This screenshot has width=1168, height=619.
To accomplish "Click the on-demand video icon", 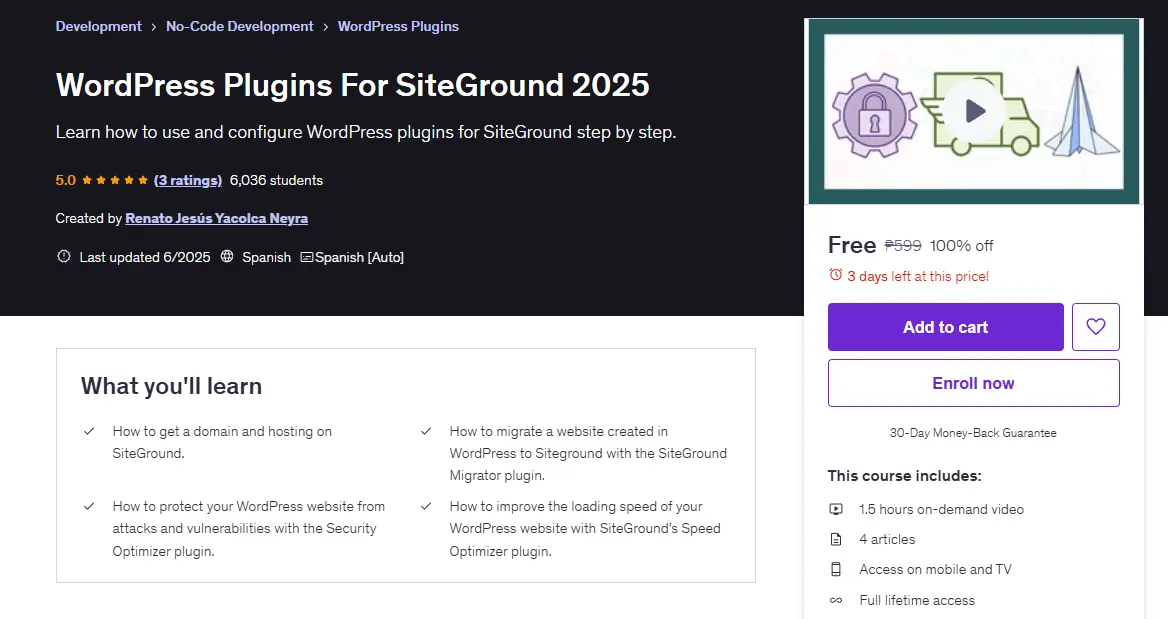I will (x=836, y=510).
